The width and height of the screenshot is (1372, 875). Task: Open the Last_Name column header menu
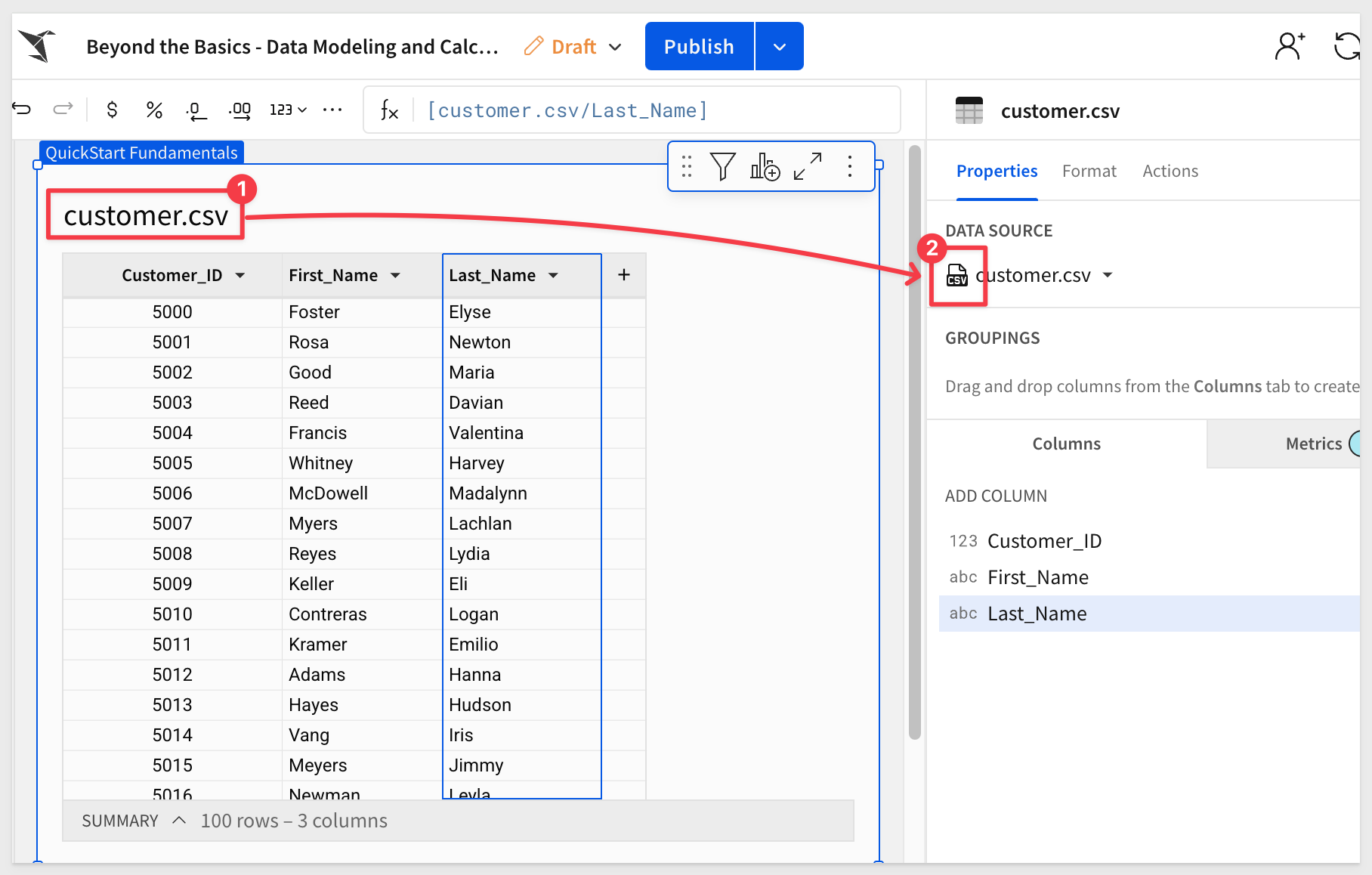554,276
